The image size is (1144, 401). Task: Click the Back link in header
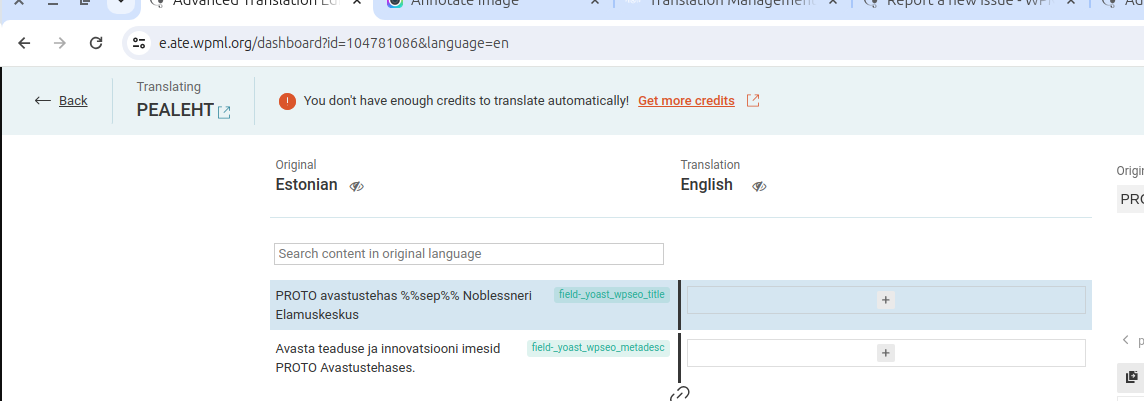click(61, 100)
